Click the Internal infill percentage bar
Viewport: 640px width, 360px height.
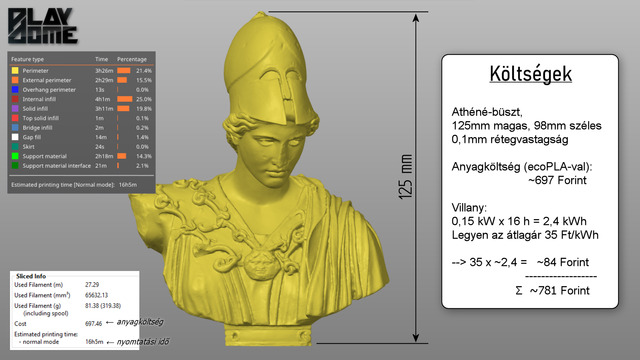click(x=125, y=99)
